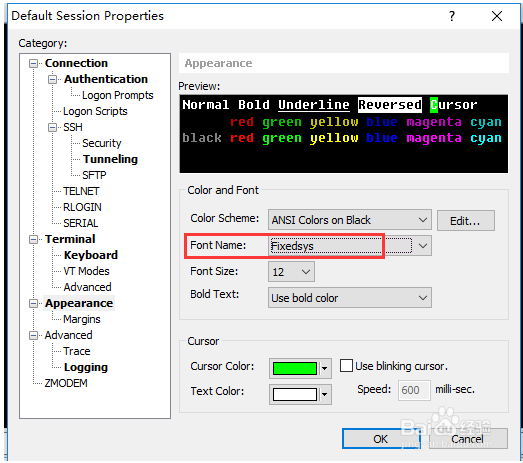Collapse the Advanced category node at root
The image size is (523, 463).
(33, 335)
